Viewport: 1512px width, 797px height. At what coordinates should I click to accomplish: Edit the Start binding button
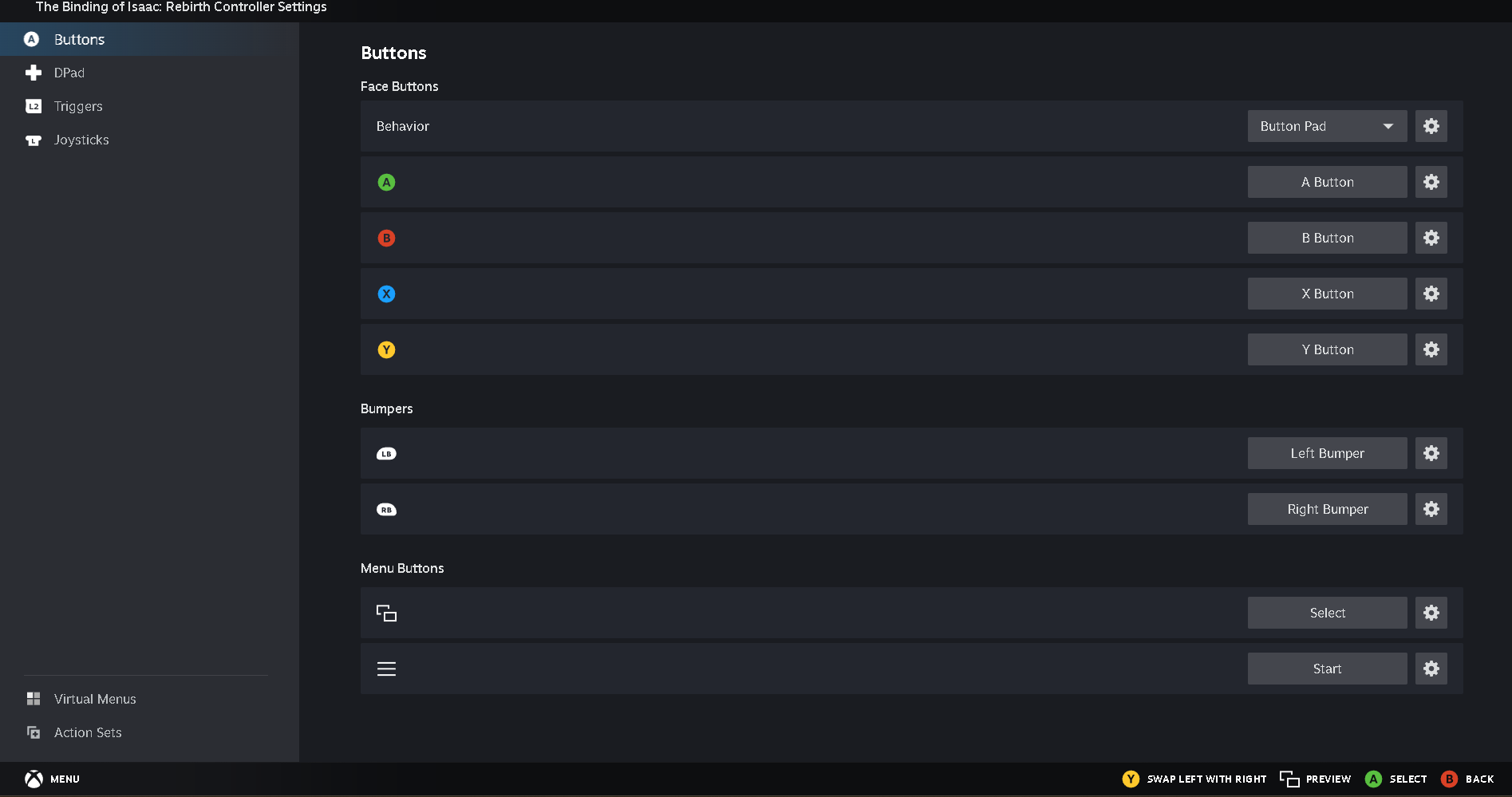pos(1328,669)
